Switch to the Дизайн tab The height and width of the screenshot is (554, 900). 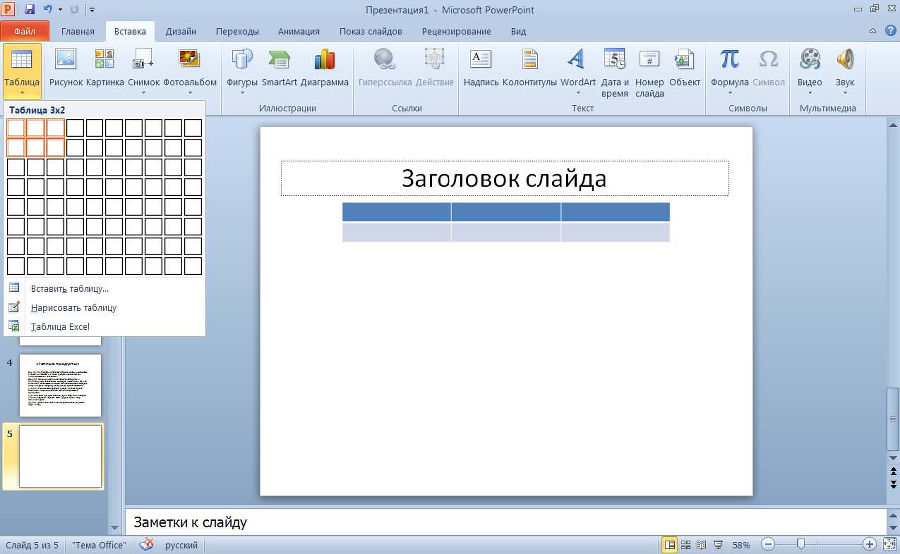pyautogui.click(x=181, y=31)
